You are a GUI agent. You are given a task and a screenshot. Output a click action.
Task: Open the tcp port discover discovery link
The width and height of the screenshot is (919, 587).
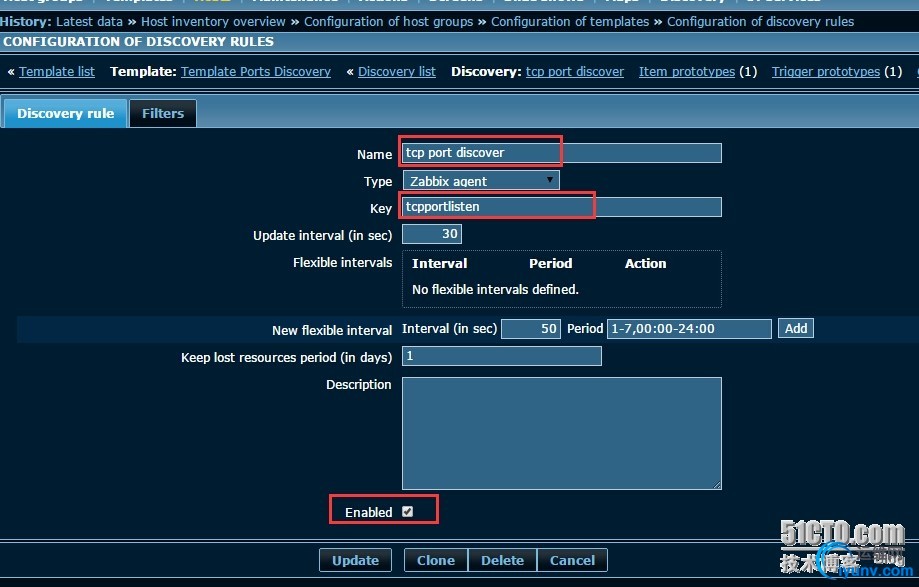575,71
